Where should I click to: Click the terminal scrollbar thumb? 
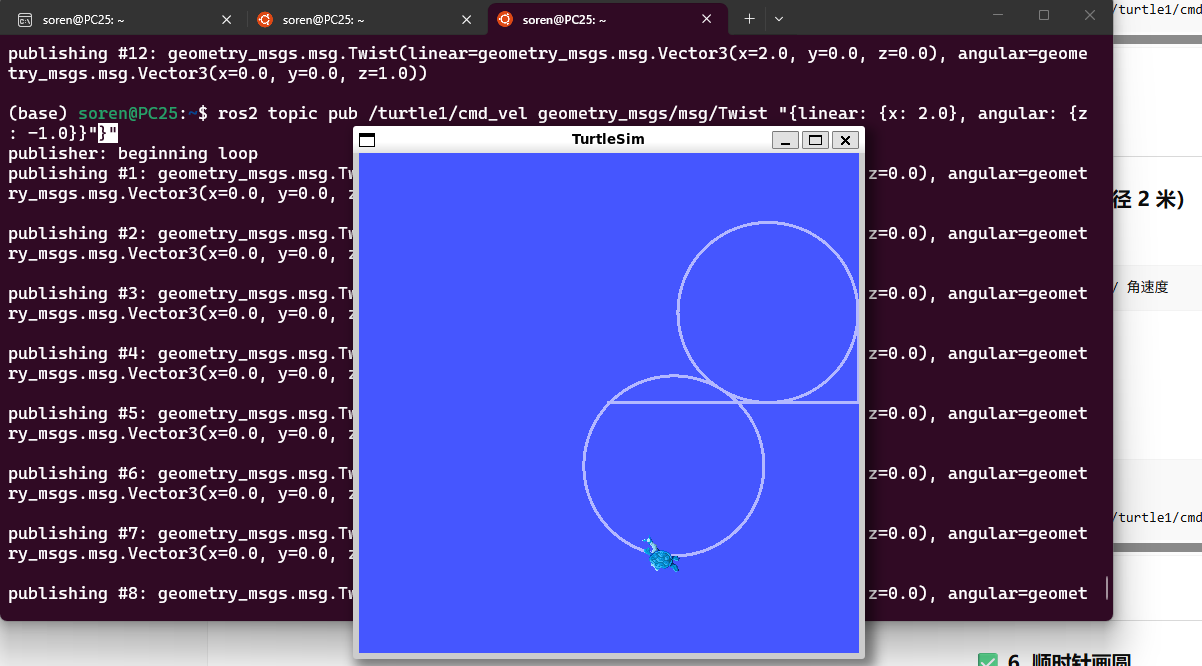point(1107,587)
